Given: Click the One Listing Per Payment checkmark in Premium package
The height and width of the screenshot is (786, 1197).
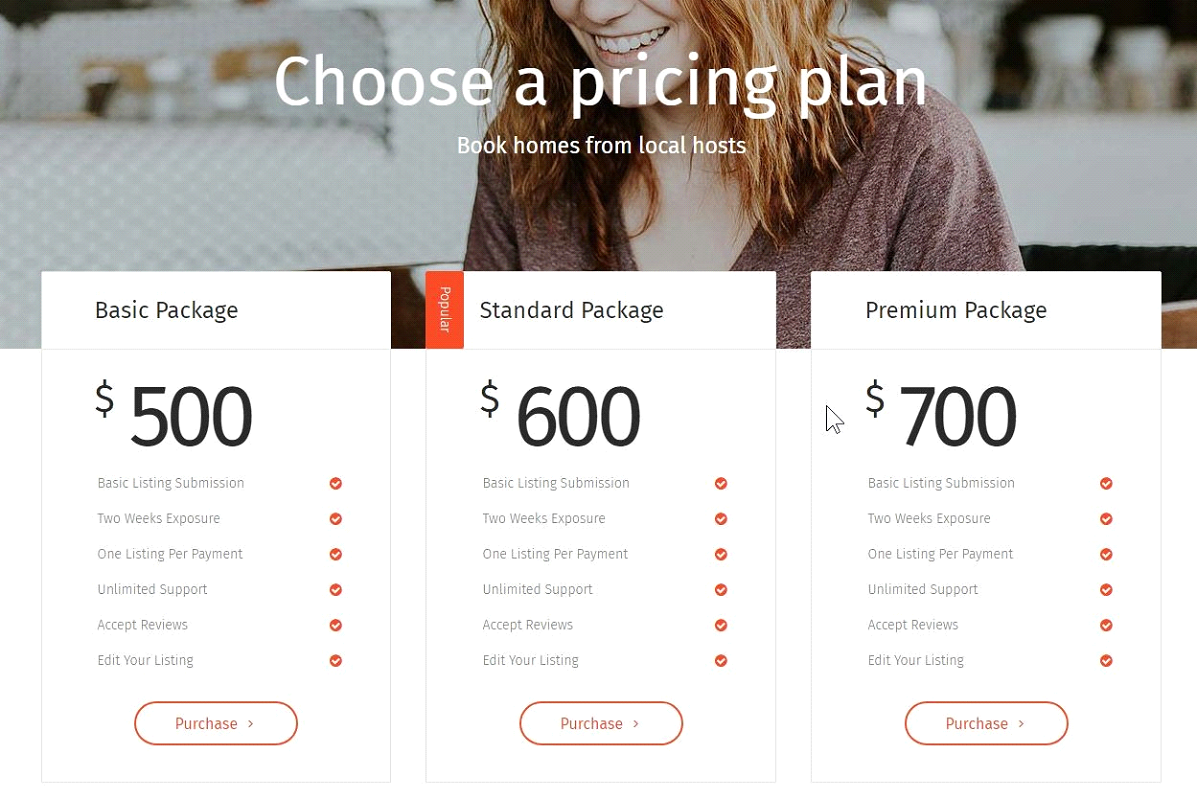Looking at the screenshot, I should click(1106, 554).
